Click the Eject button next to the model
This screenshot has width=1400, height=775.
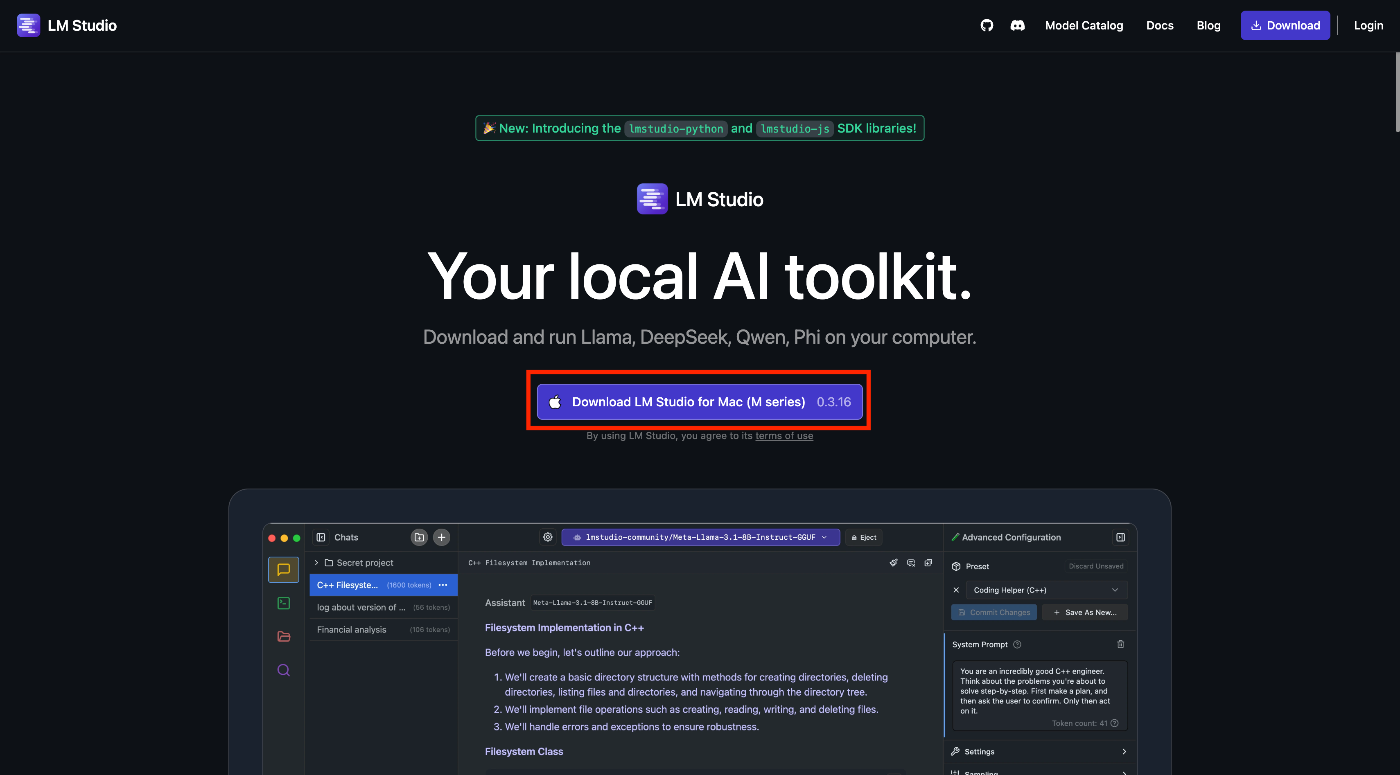pos(864,537)
